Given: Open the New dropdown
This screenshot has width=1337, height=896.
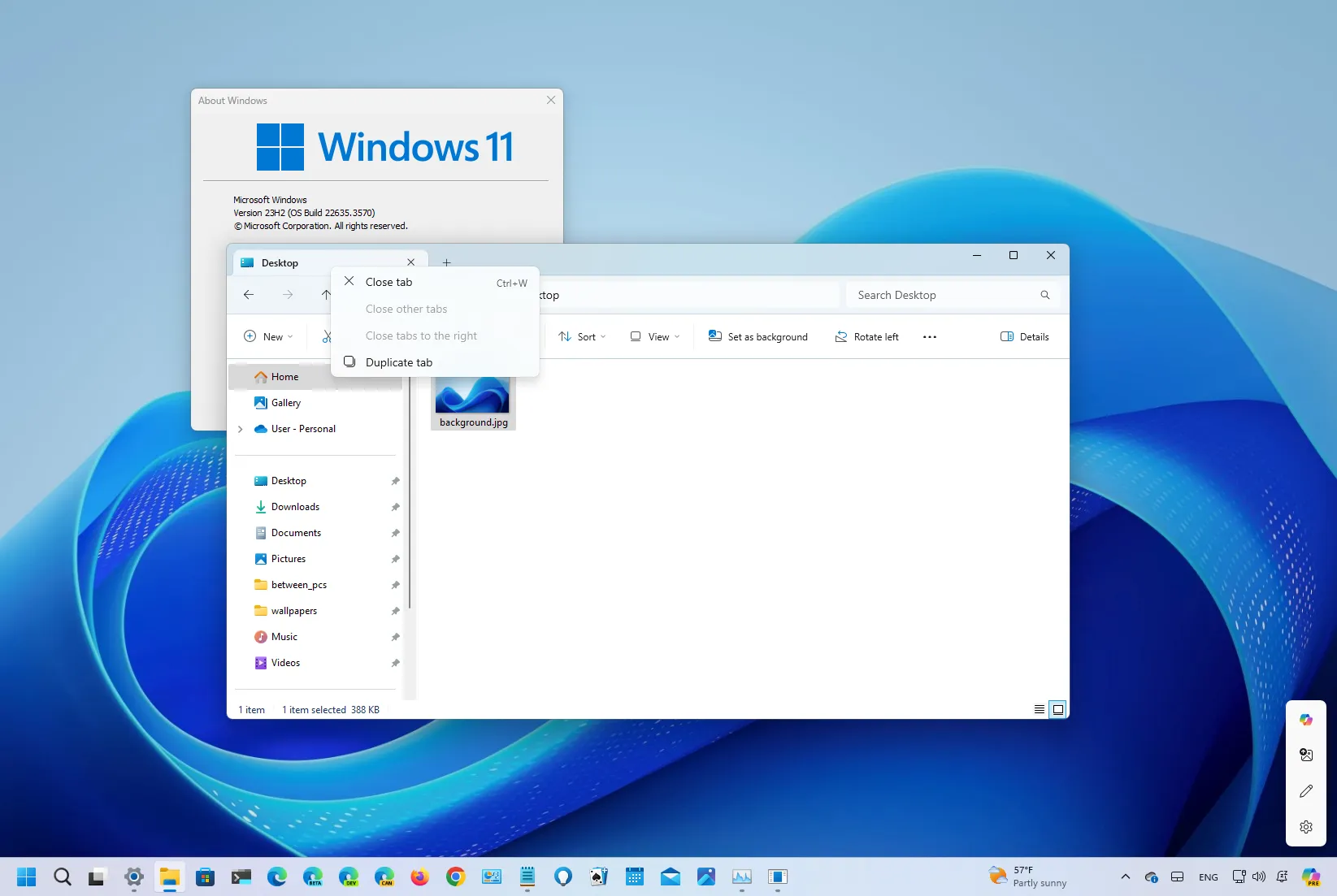Looking at the screenshot, I should [268, 337].
